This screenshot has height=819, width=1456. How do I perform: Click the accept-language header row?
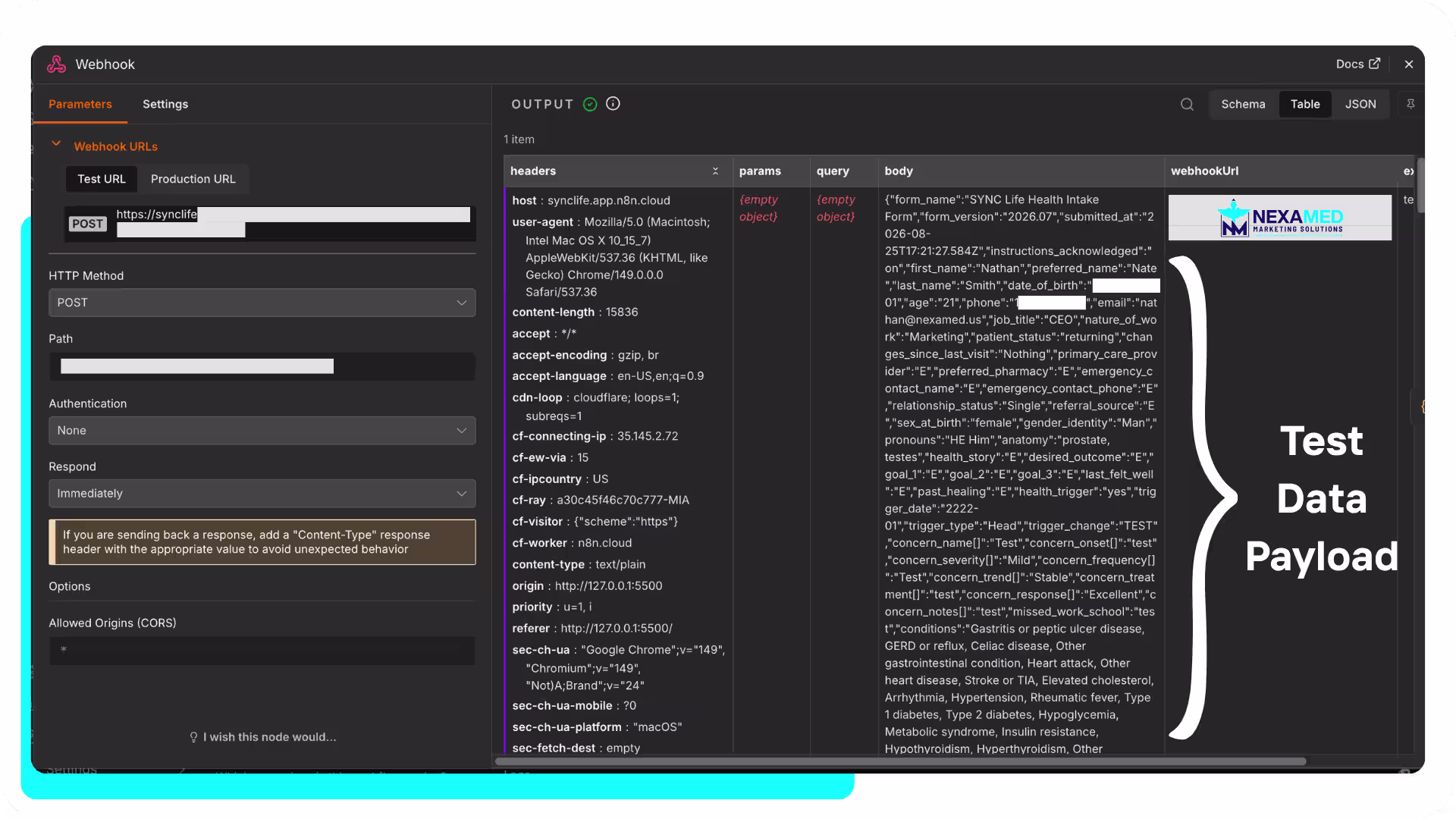(x=608, y=376)
